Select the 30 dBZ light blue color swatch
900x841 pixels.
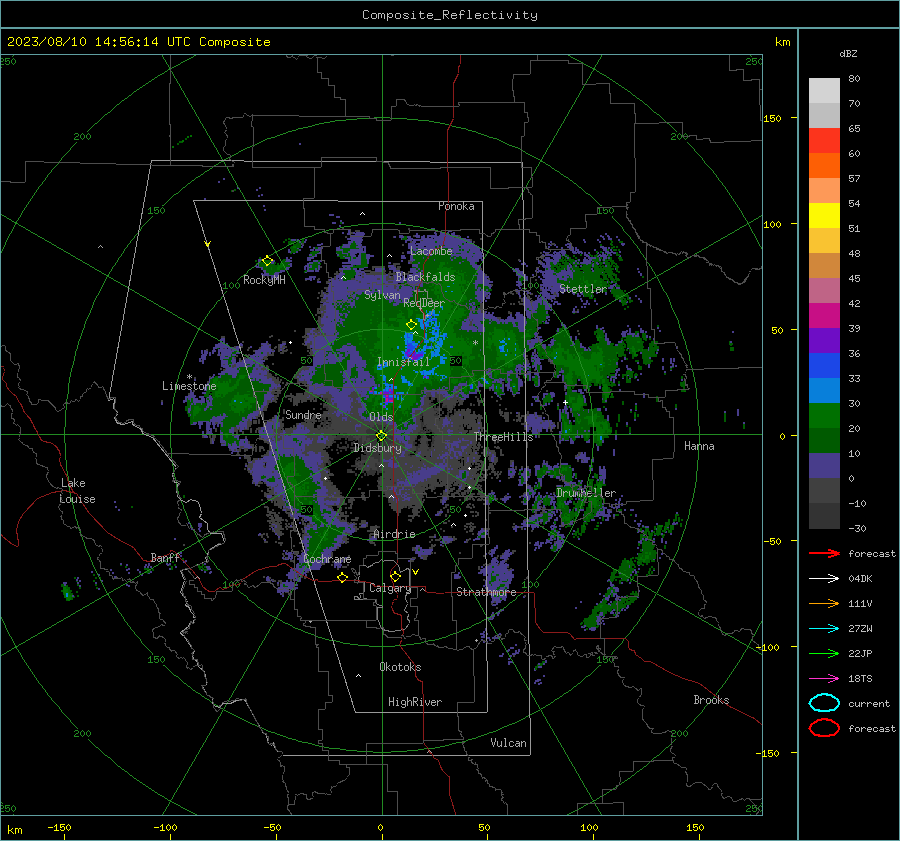[824, 391]
